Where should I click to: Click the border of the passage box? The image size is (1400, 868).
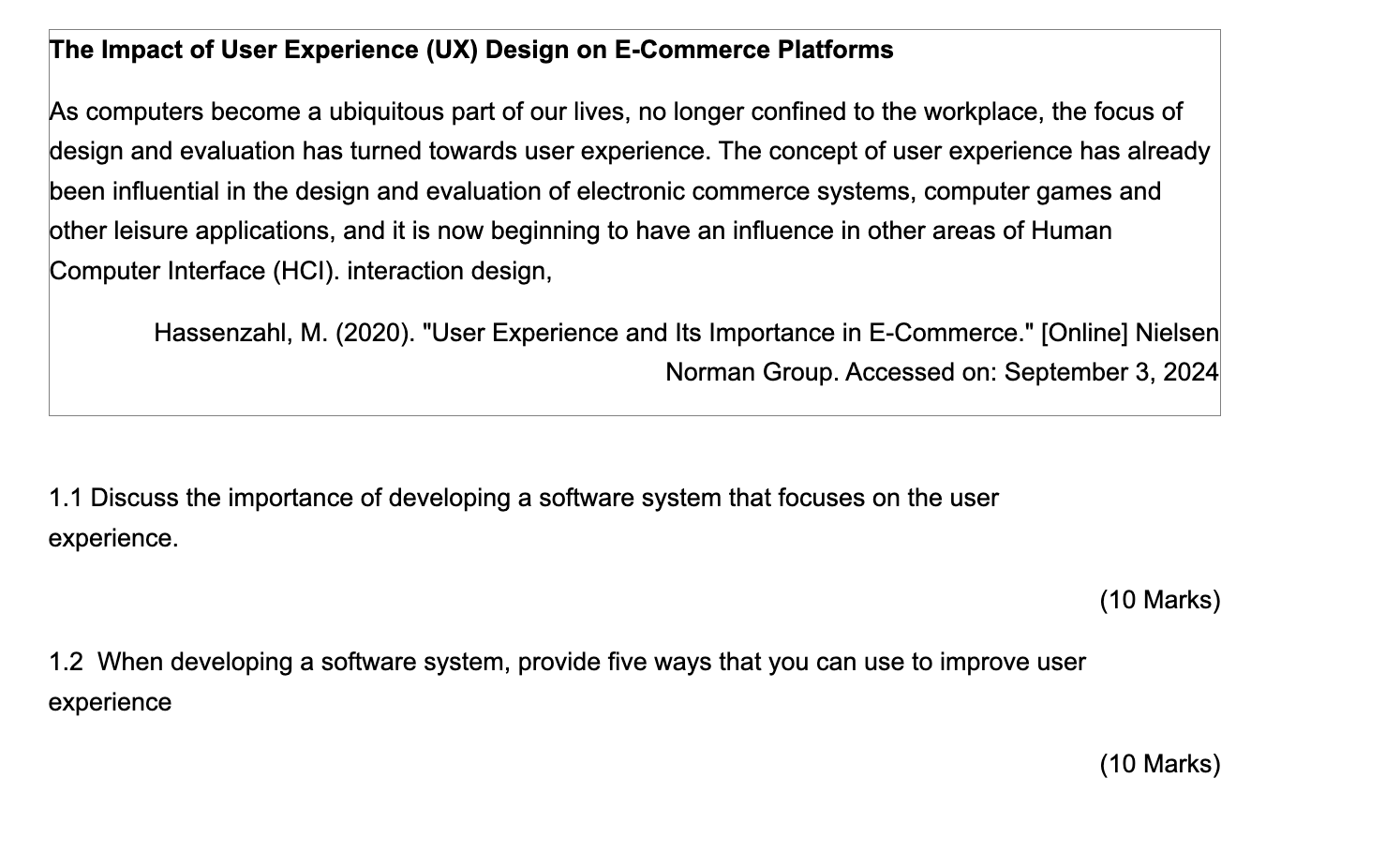pyautogui.click(x=633, y=31)
